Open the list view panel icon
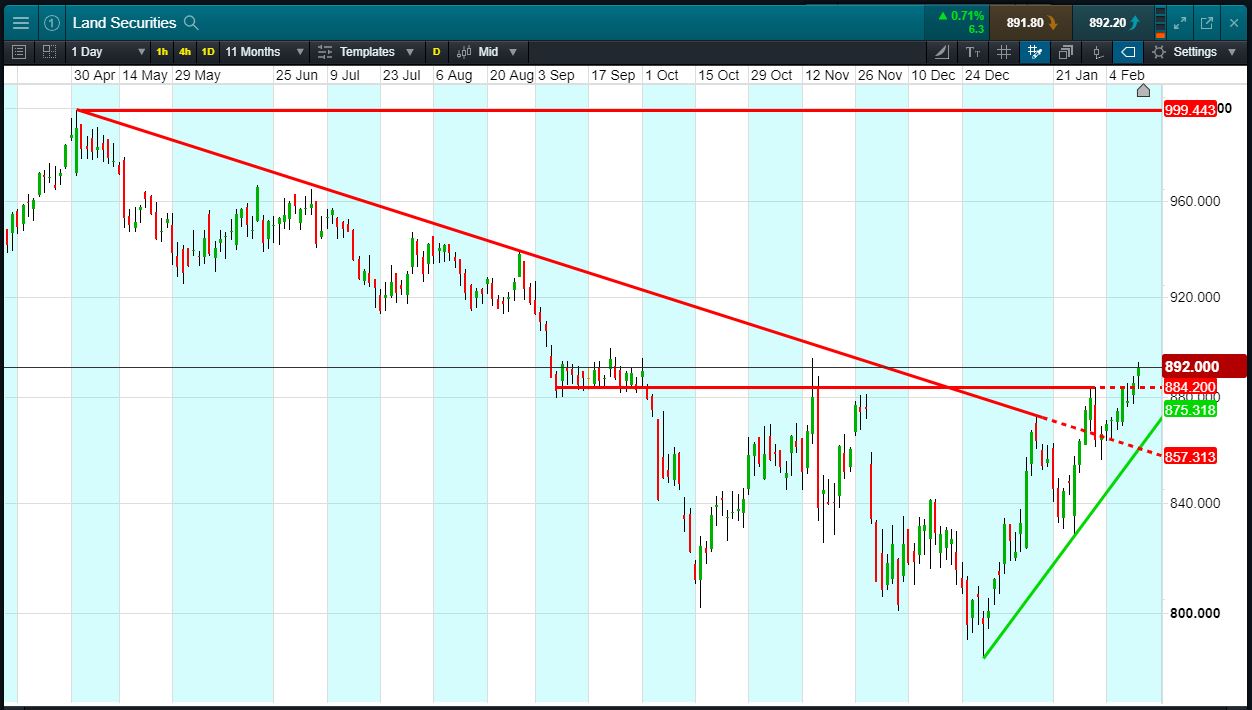This screenshot has width=1252, height=710. pyautogui.click(x=19, y=51)
